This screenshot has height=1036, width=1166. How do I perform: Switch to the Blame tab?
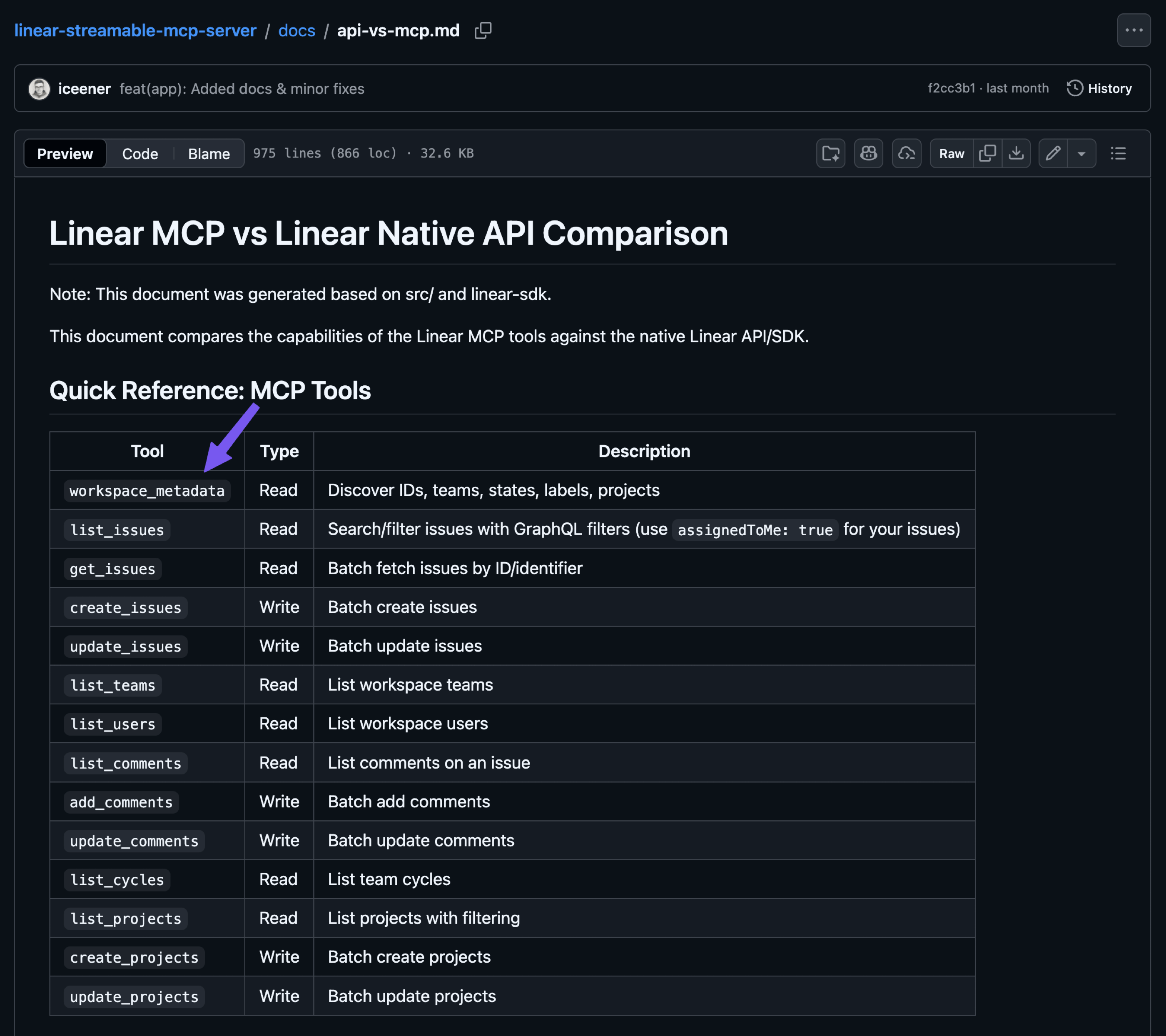[209, 153]
